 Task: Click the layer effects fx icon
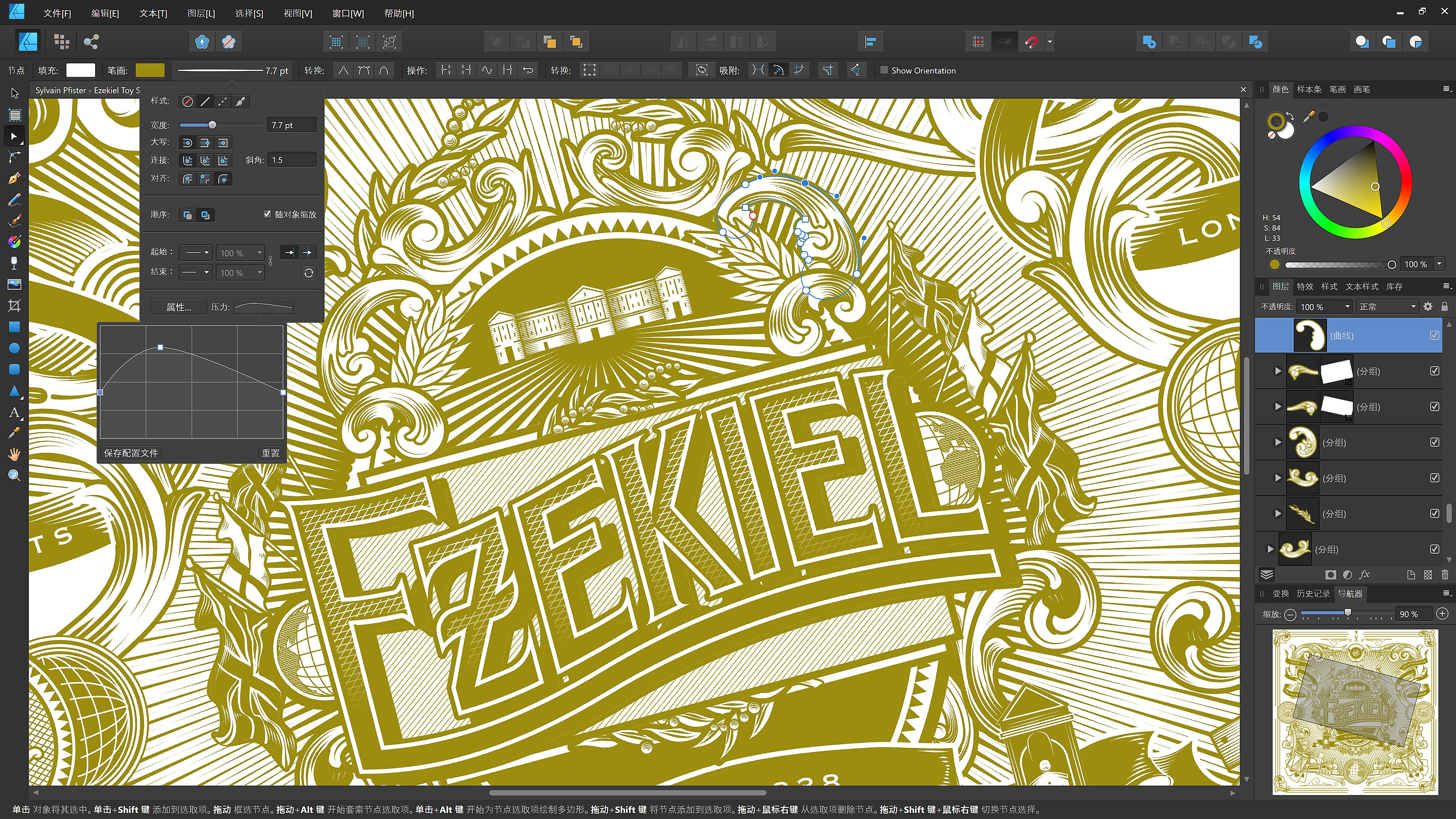pyautogui.click(x=1365, y=575)
